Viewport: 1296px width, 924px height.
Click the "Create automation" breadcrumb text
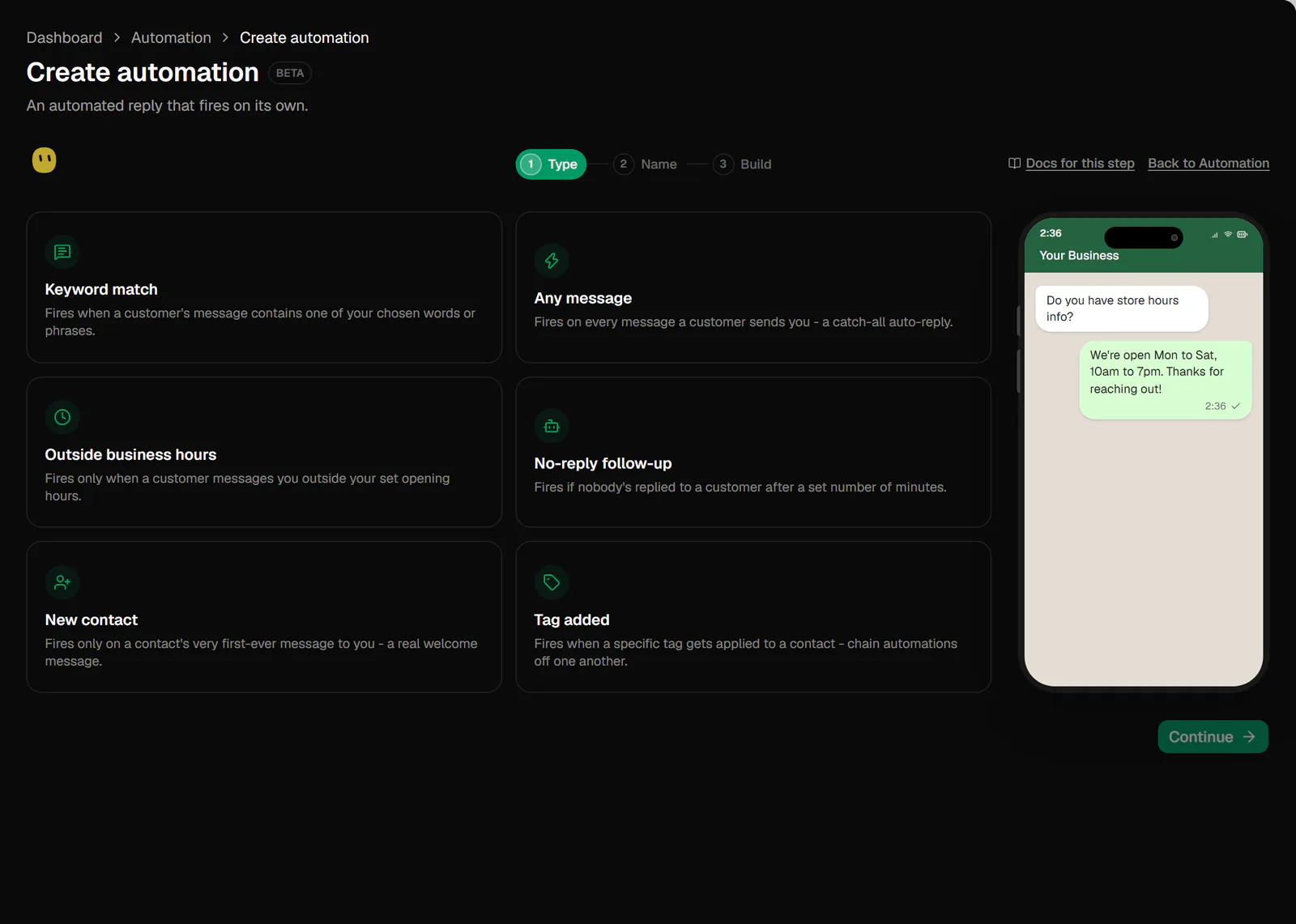(x=305, y=38)
